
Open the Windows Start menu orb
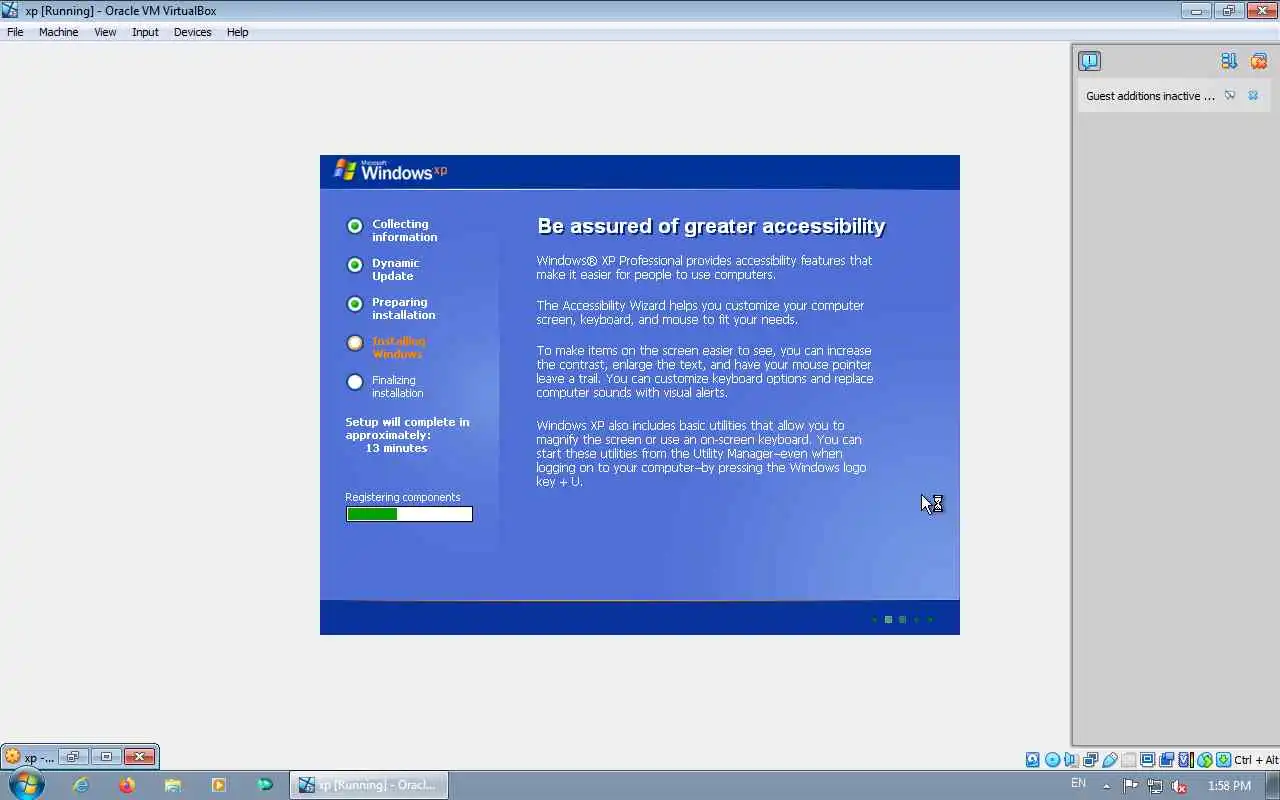[x=25, y=784]
